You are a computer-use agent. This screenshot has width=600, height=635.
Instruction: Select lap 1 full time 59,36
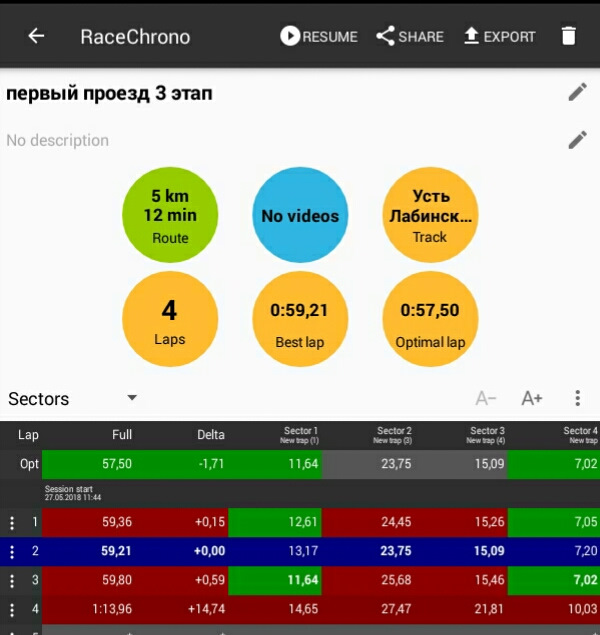point(117,522)
